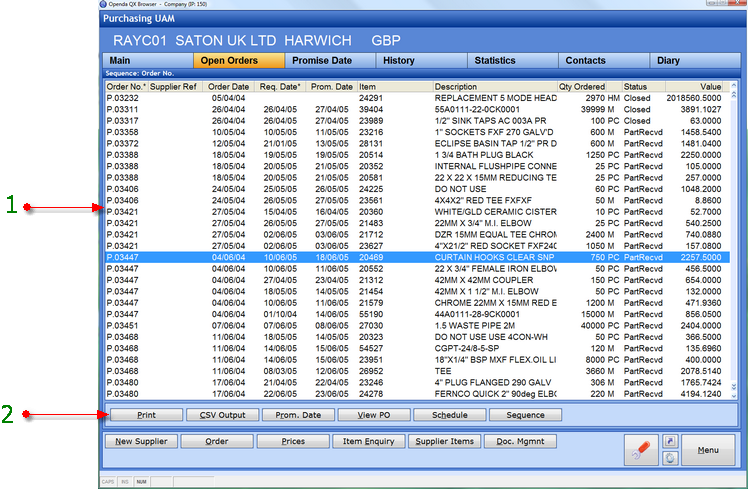Select the Open Orders tab

[239, 61]
